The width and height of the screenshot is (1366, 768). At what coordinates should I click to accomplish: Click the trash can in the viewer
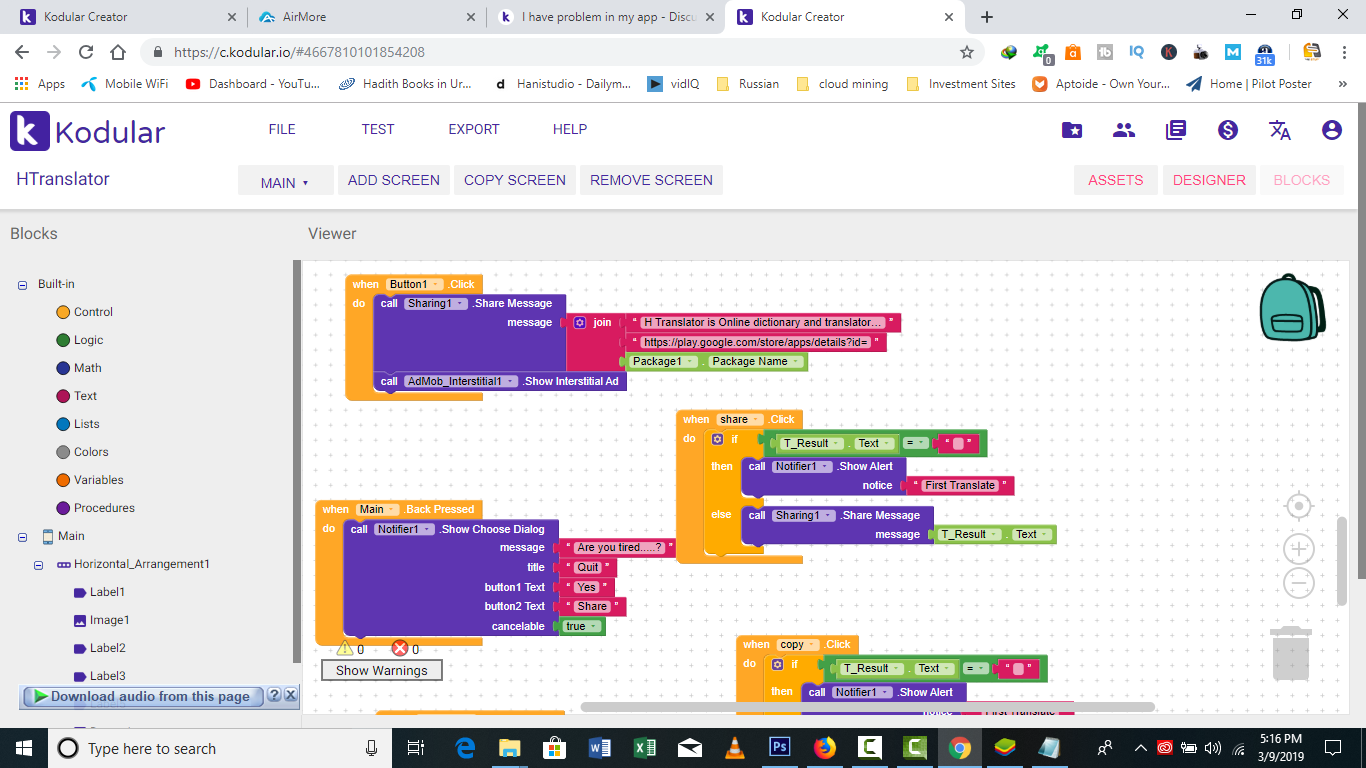tap(1291, 653)
